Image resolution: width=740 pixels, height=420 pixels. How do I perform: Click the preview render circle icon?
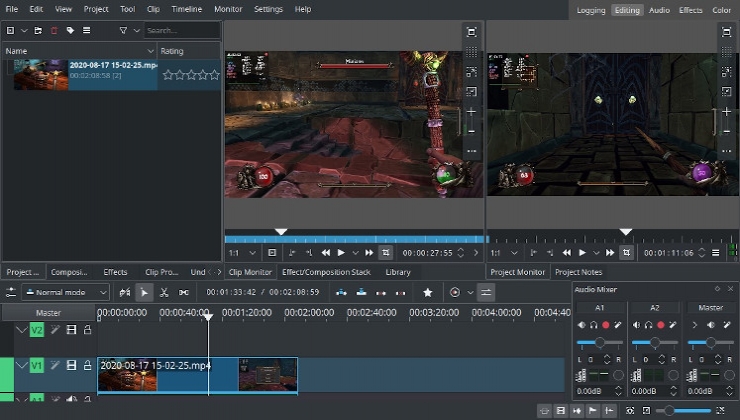tap(455, 293)
